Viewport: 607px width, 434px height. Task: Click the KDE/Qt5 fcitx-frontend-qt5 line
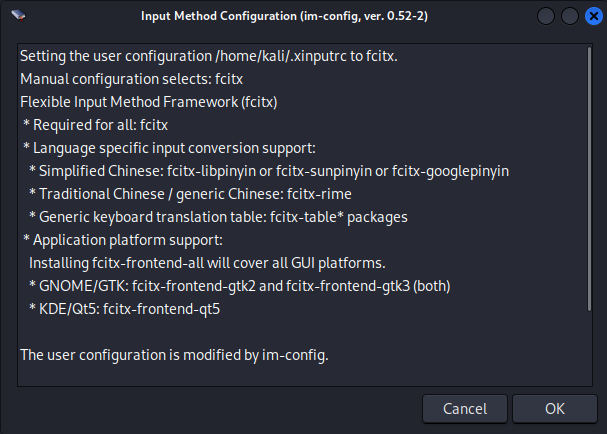point(124,309)
